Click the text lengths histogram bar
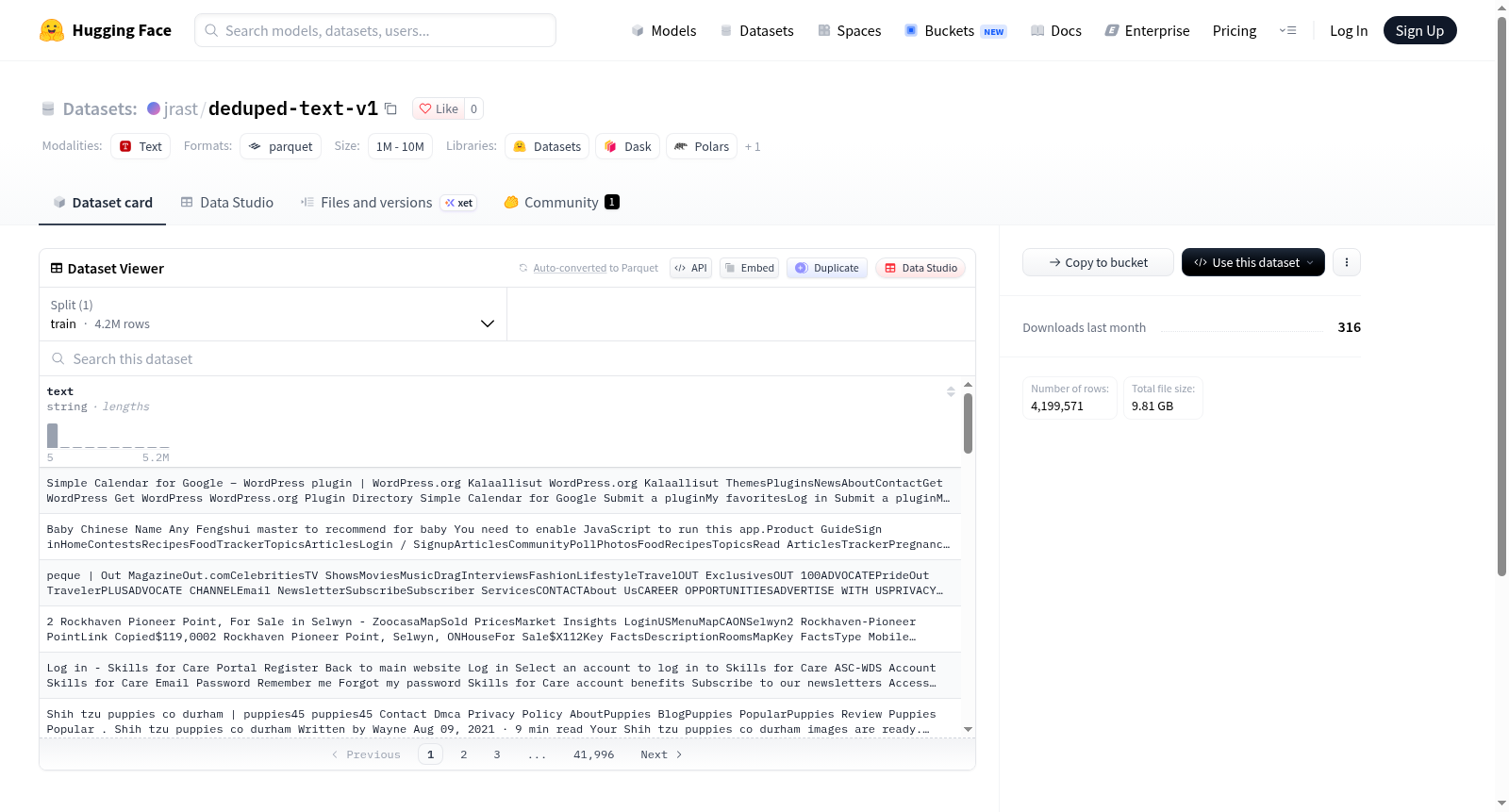The height and width of the screenshot is (812, 1509). coord(53,436)
